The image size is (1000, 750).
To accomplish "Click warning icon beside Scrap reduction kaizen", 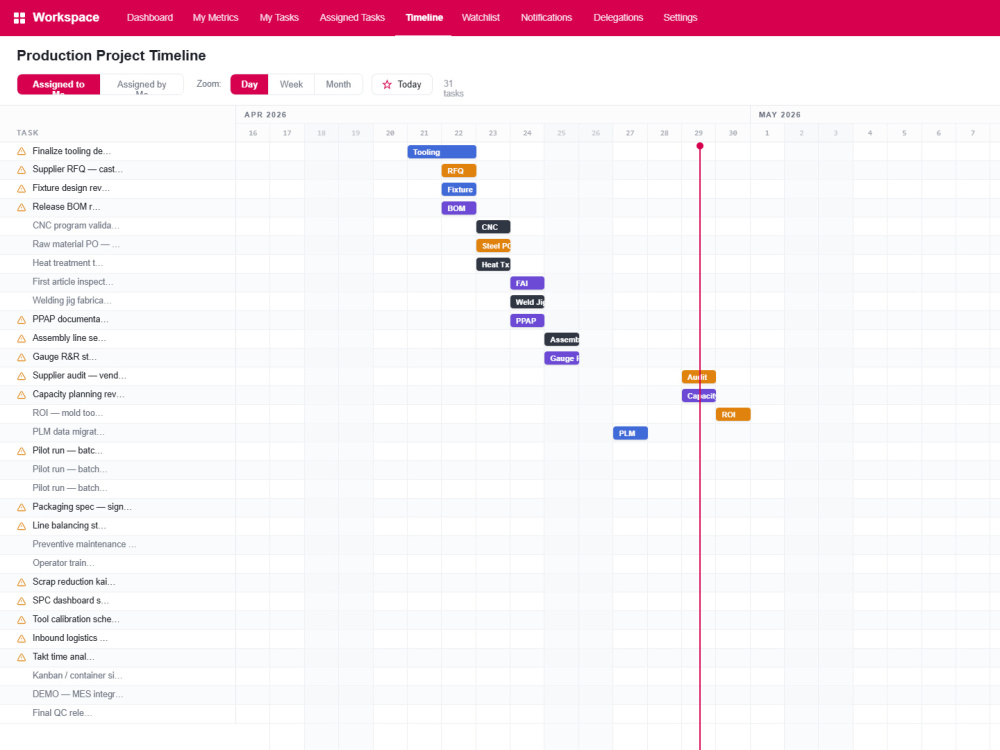I will click(21, 582).
